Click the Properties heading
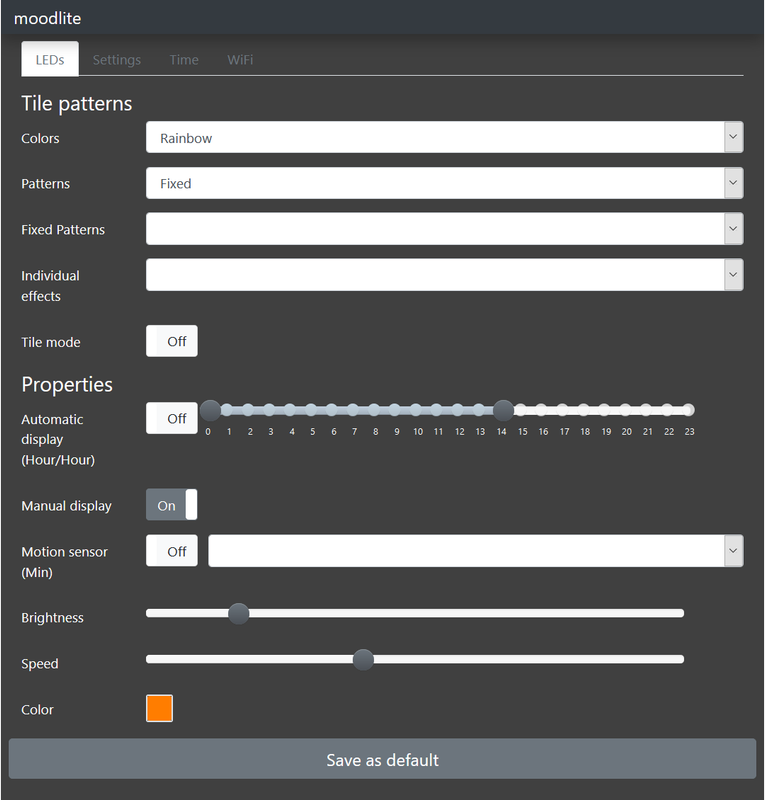This screenshot has height=800, width=765. click(x=67, y=385)
